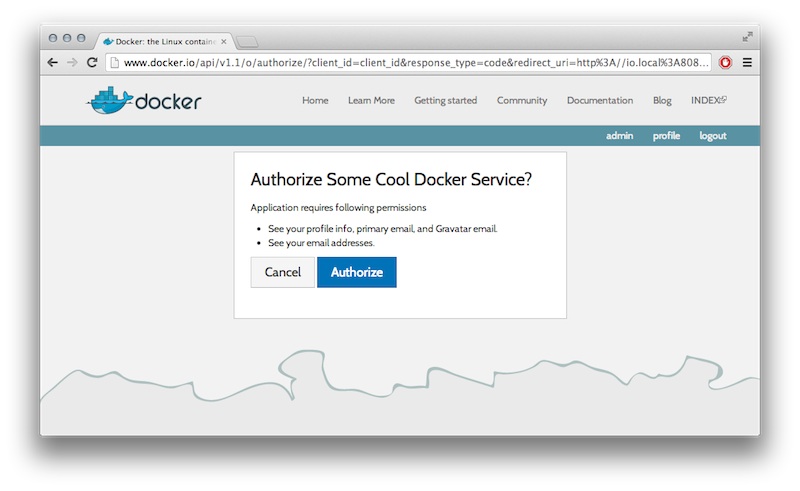Click logout in the blue bar
This screenshot has height=491, width=800.
tap(713, 136)
